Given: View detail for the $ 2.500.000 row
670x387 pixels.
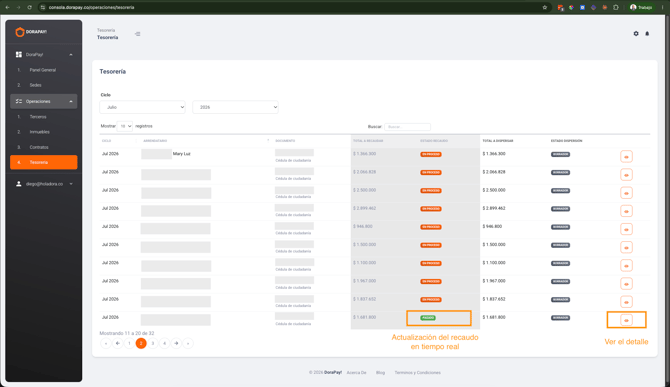Looking at the screenshot, I should [x=626, y=193].
